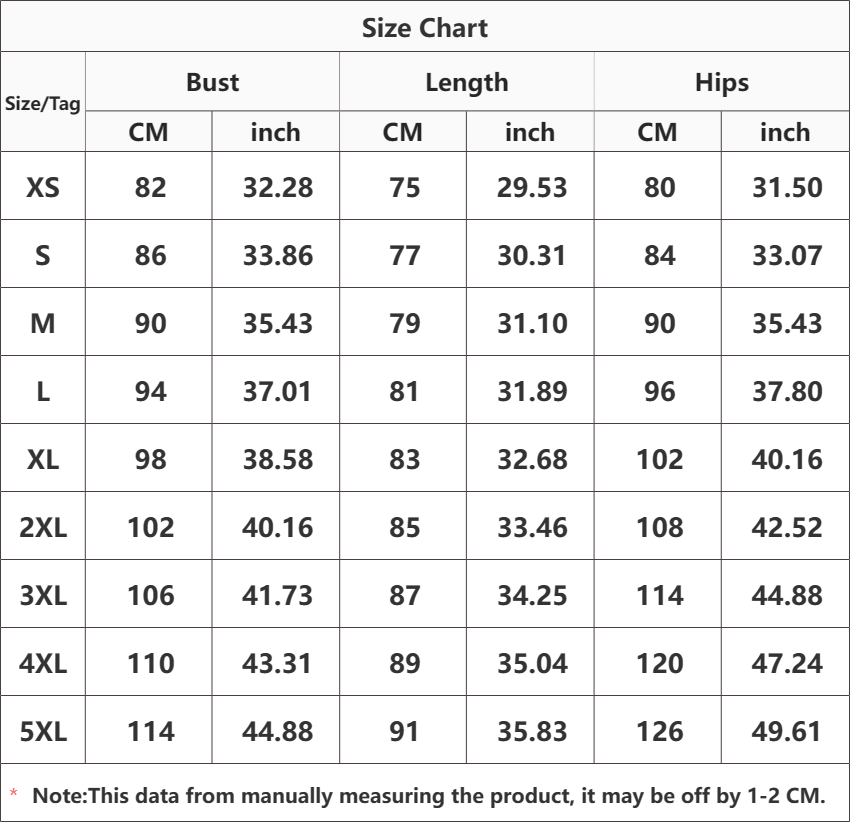
Task: Click L bust inch value 37.01
Action: click(x=277, y=391)
